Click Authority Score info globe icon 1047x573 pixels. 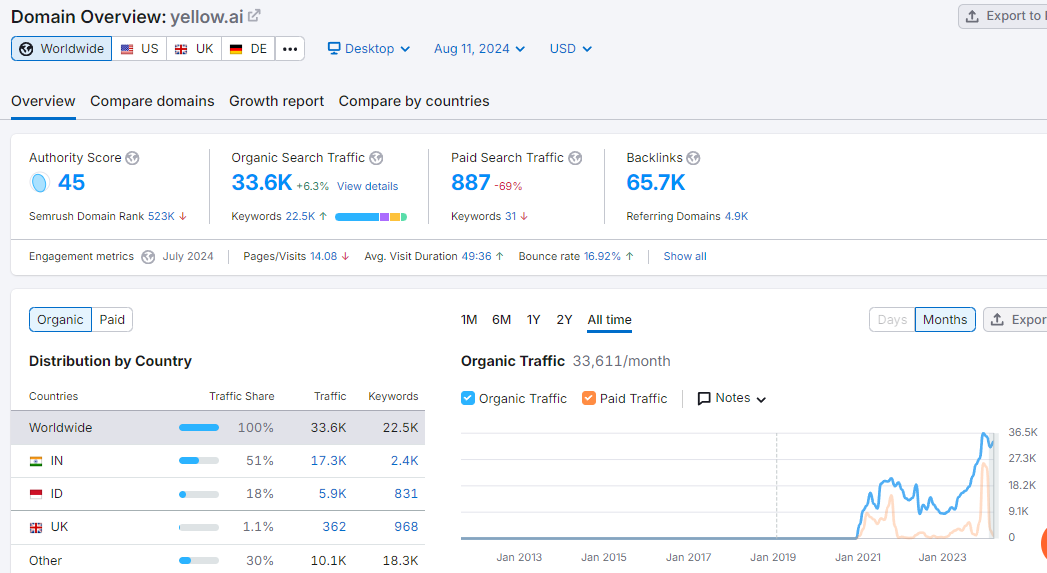(x=132, y=158)
